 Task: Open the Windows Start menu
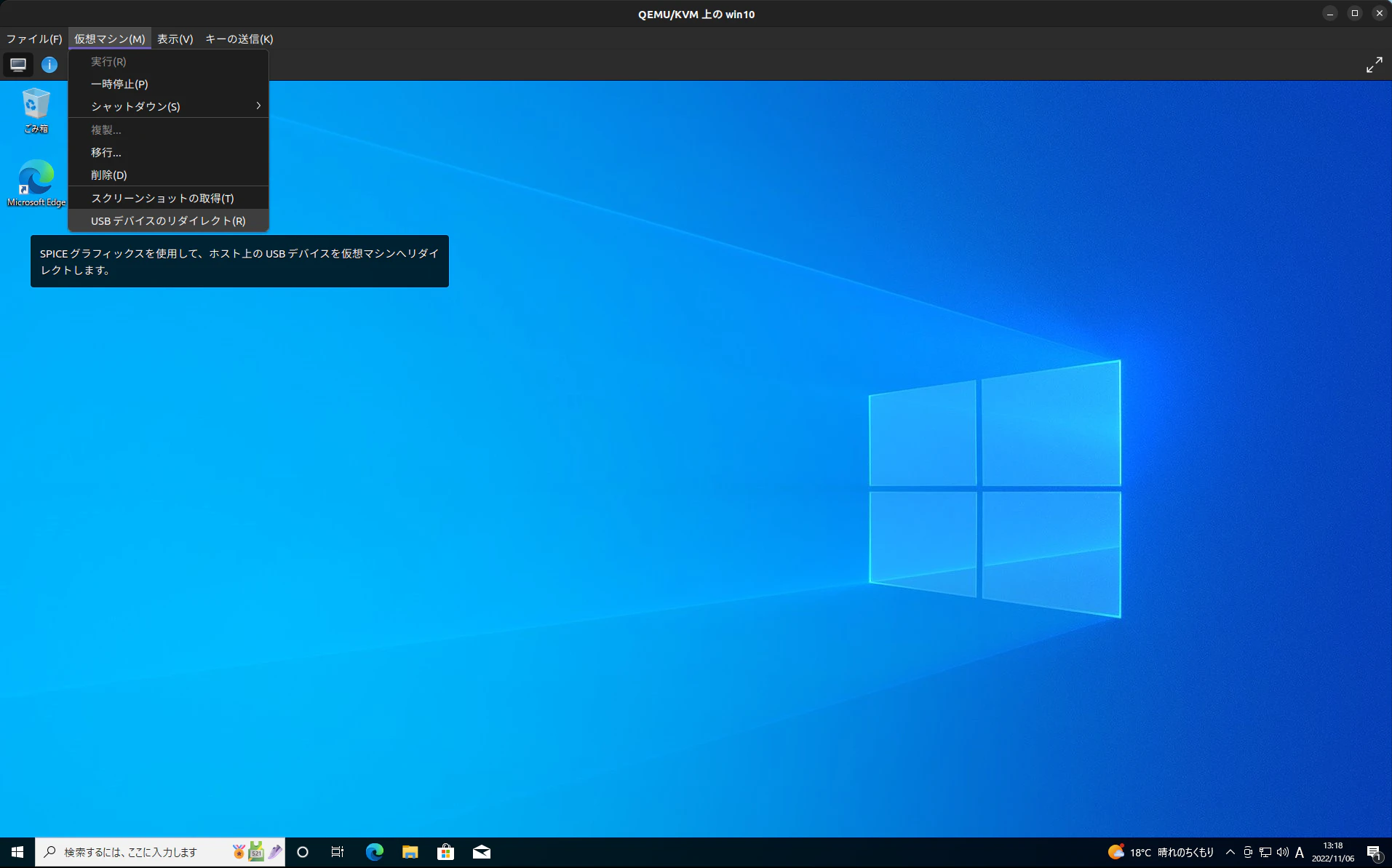[17, 852]
